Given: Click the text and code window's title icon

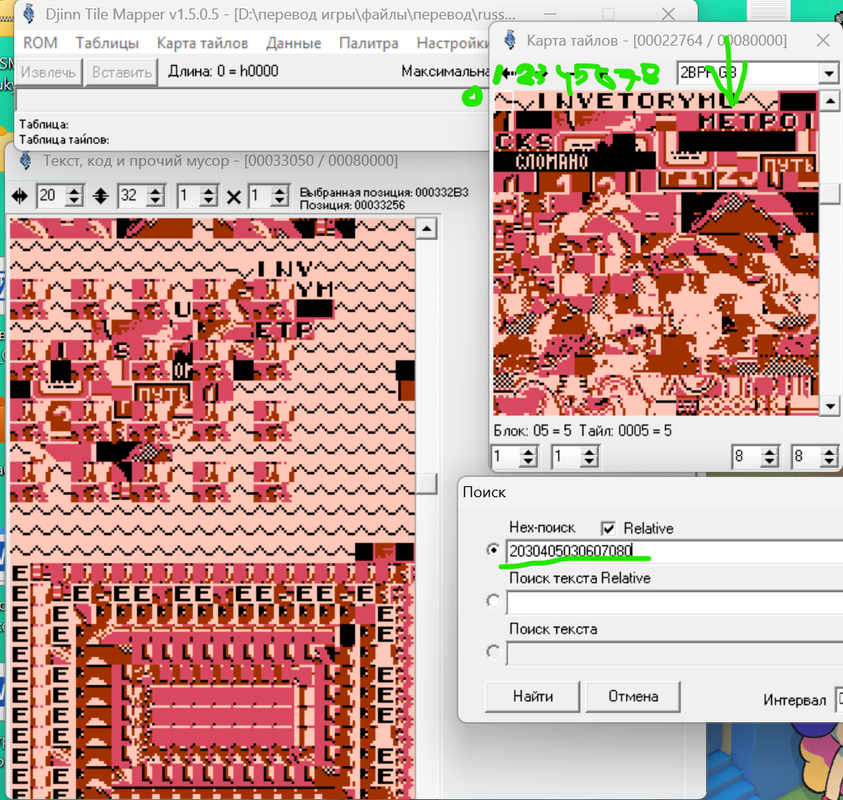Looking at the screenshot, I should (25, 161).
